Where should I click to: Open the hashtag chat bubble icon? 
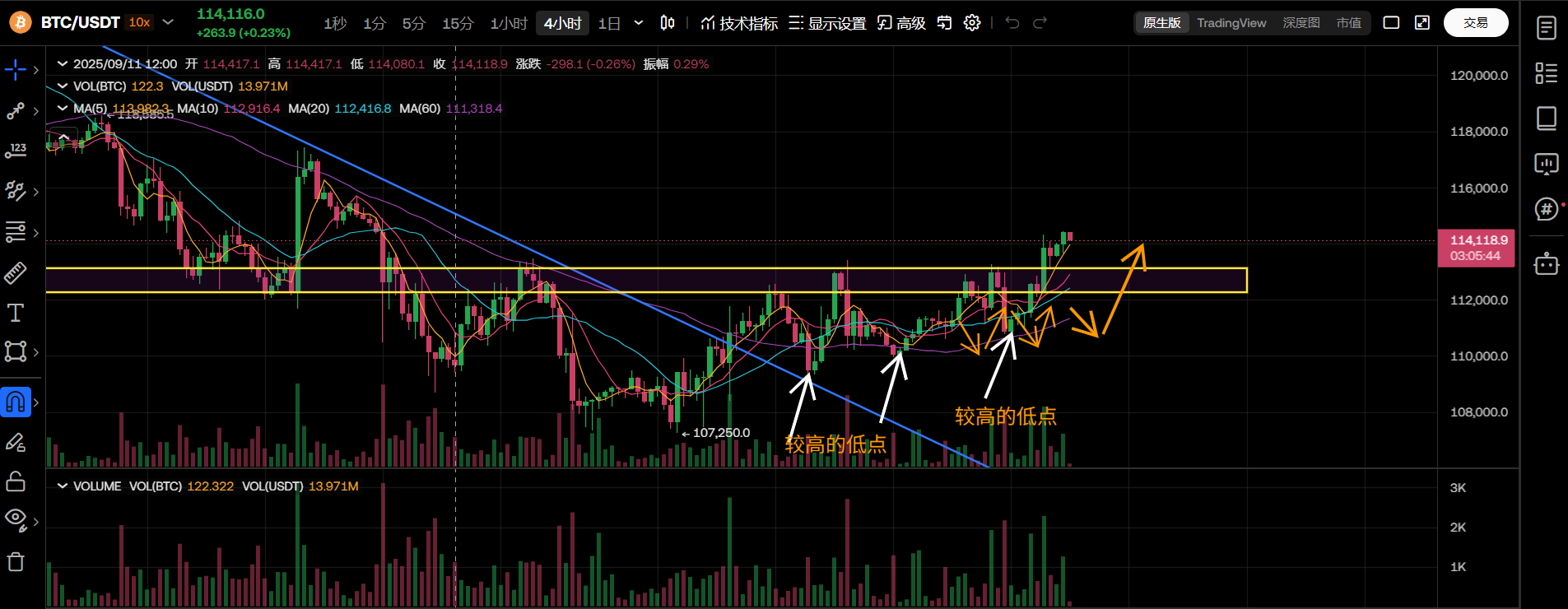point(1546,209)
